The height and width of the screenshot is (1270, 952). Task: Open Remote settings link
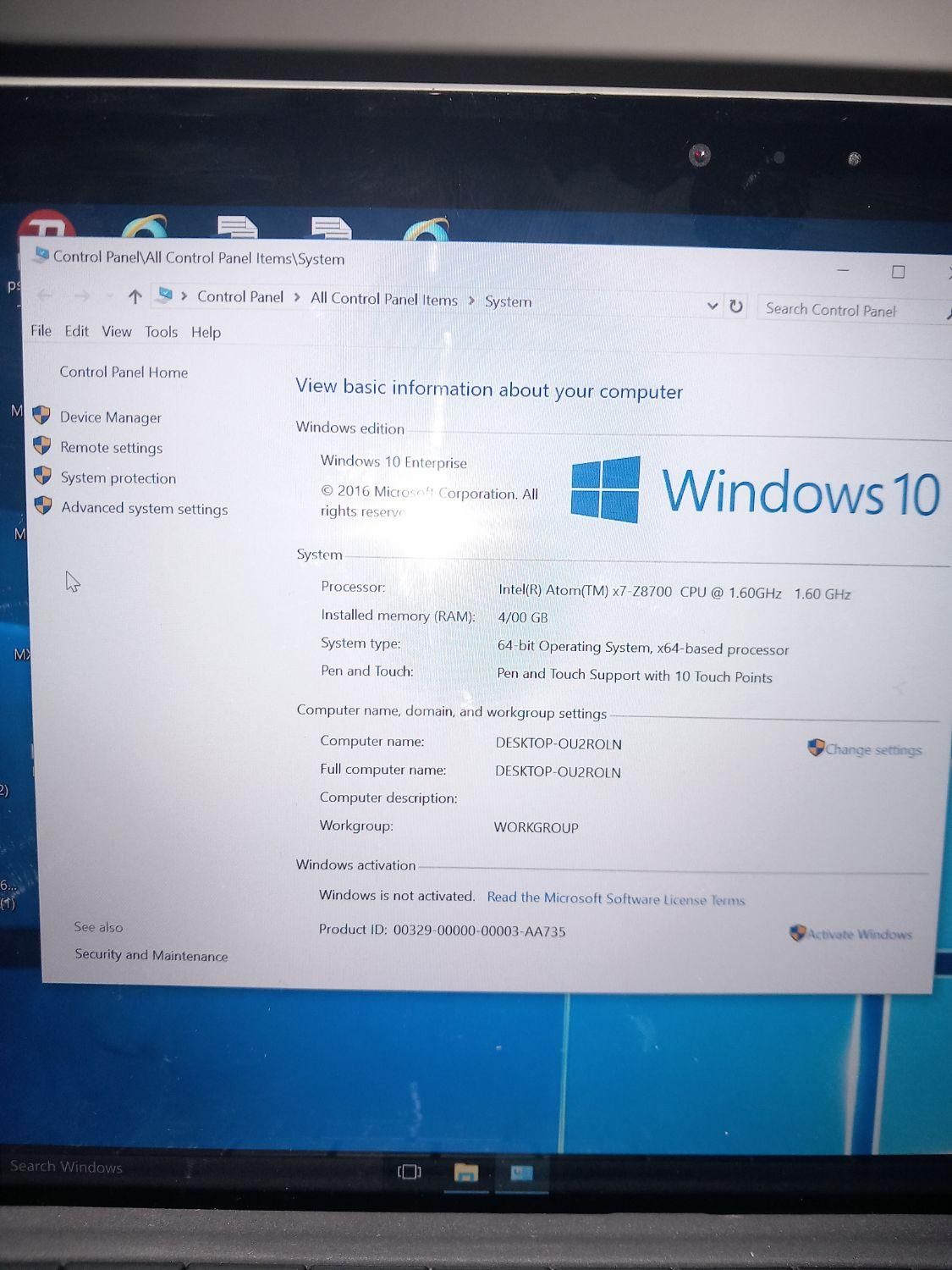(111, 448)
